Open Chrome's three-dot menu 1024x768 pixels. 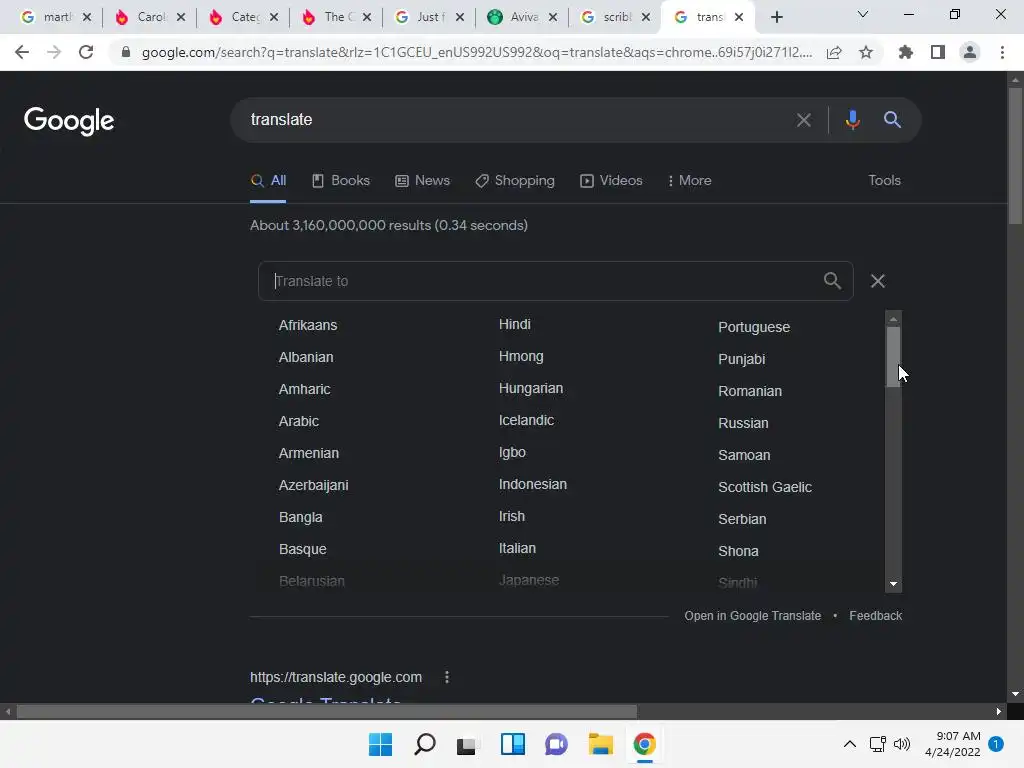coord(1002,52)
